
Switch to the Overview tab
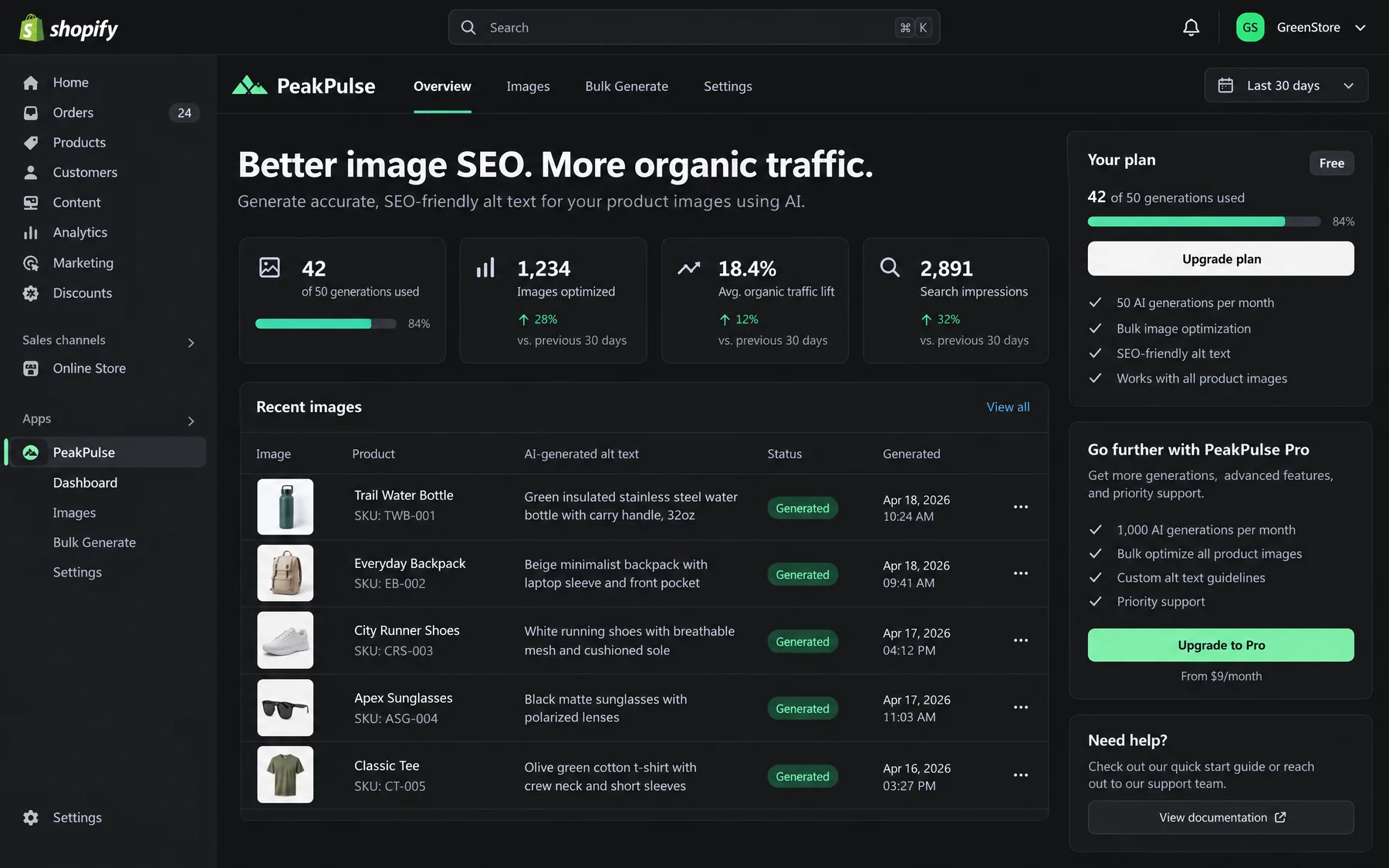point(442,86)
